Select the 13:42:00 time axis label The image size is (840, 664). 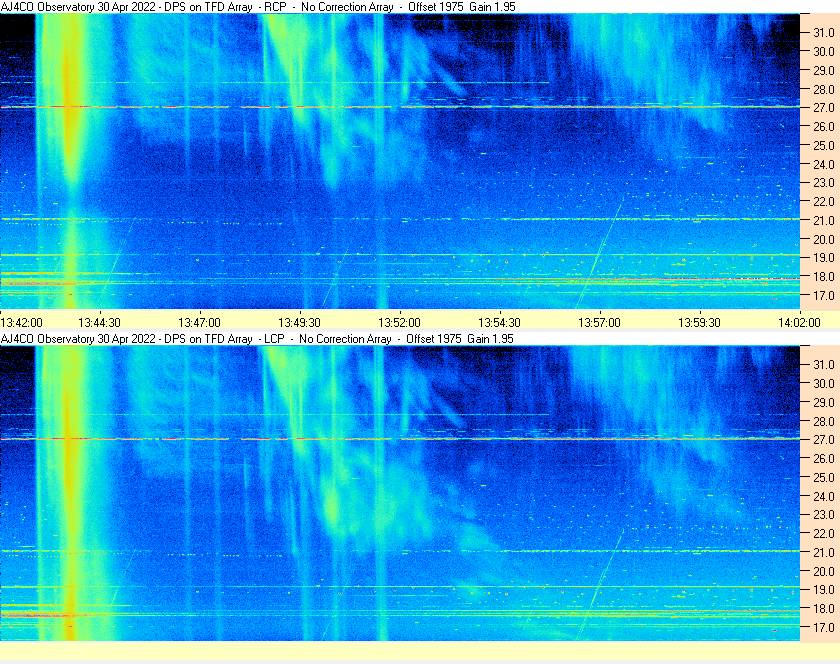pyautogui.click(x=21, y=323)
